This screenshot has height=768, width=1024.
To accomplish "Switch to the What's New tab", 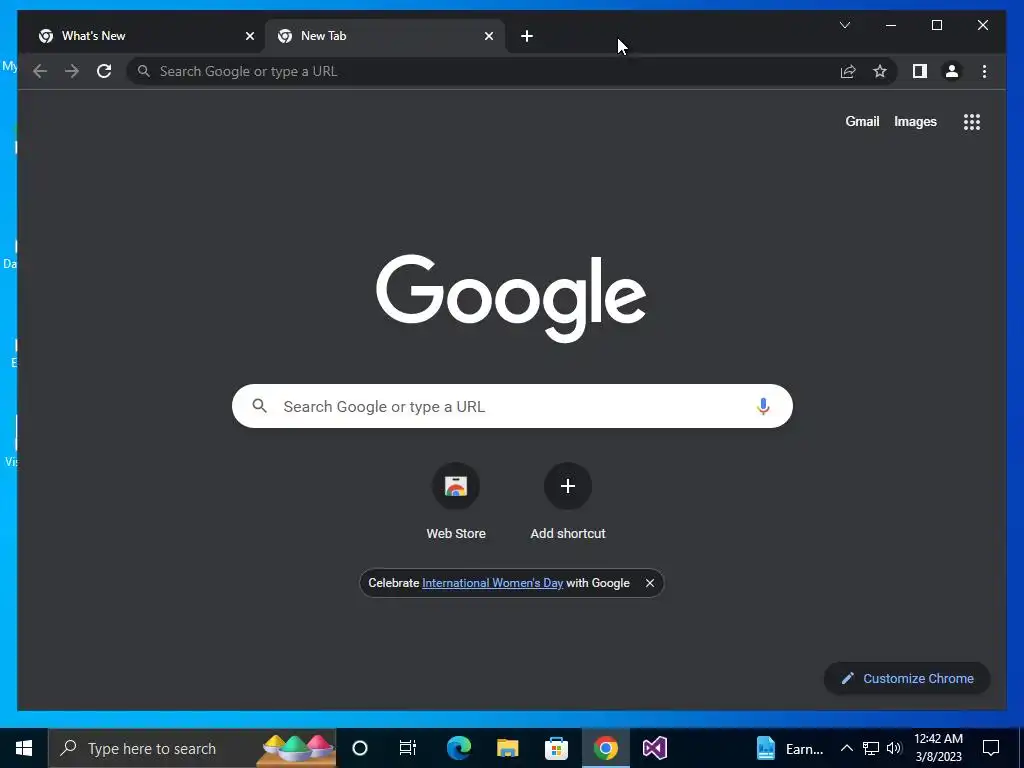I will coord(145,36).
